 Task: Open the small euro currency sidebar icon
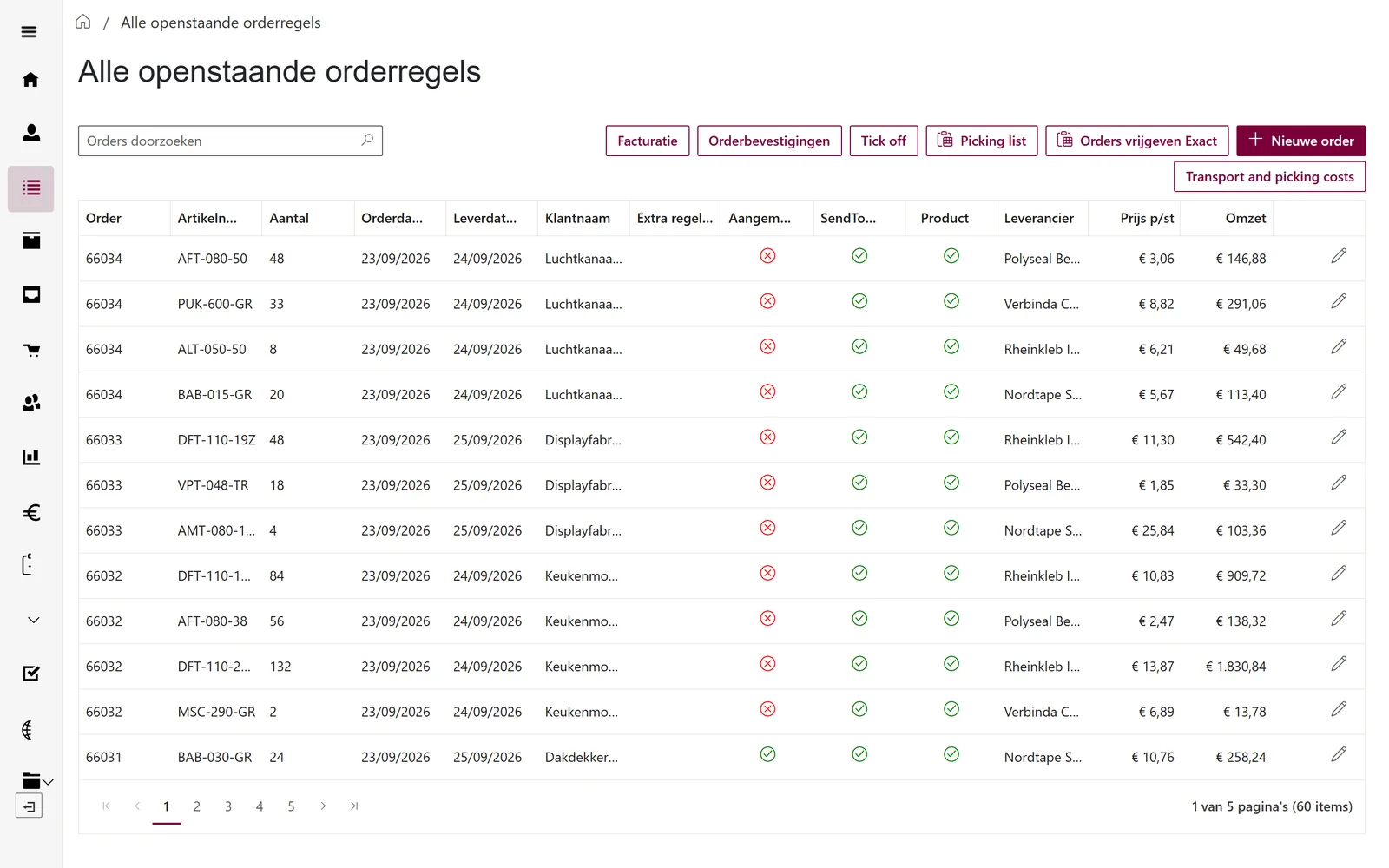pyautogui.click(x=28, y=730)
